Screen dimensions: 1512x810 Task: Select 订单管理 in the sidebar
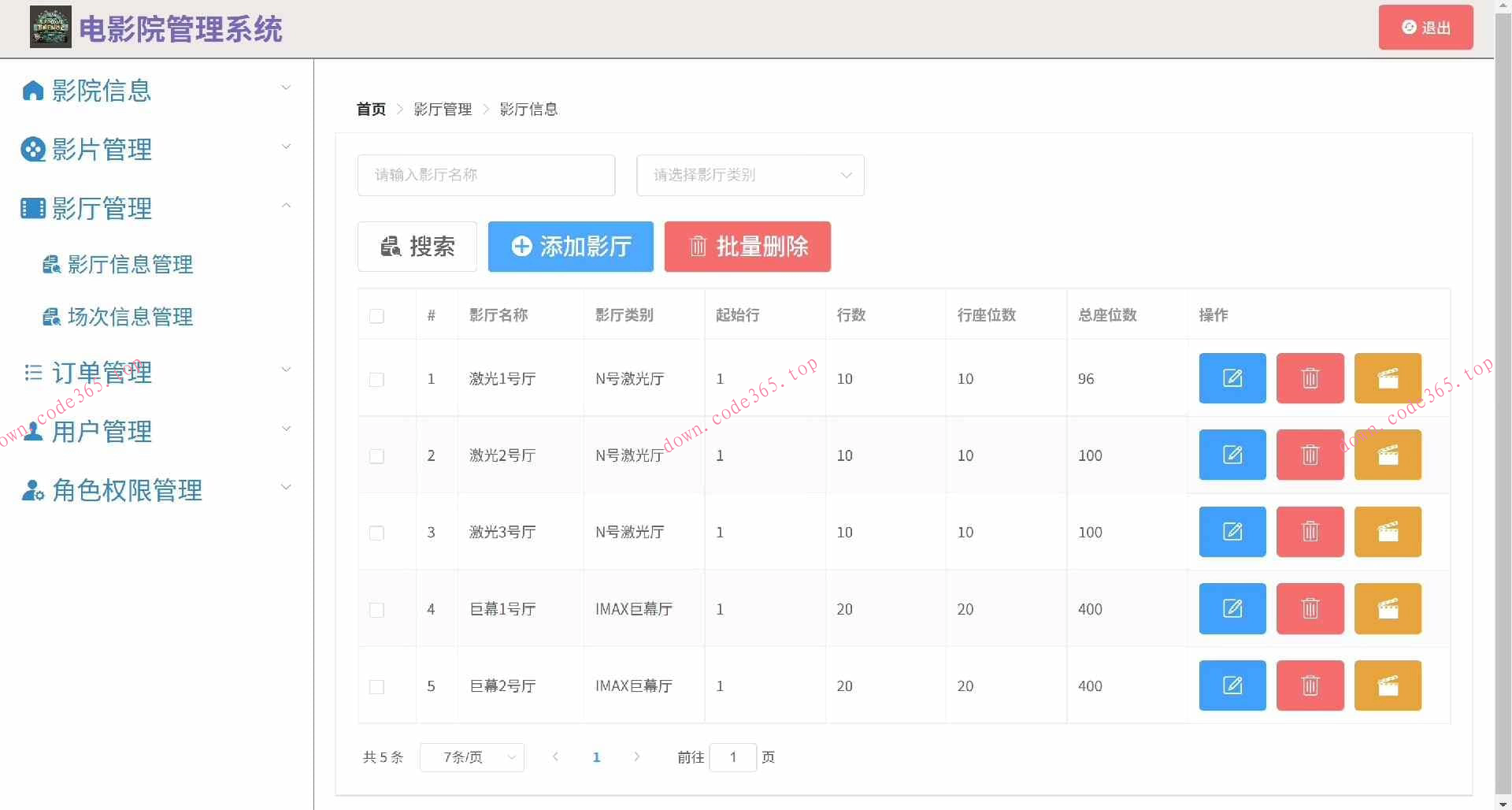pos(102,372)
